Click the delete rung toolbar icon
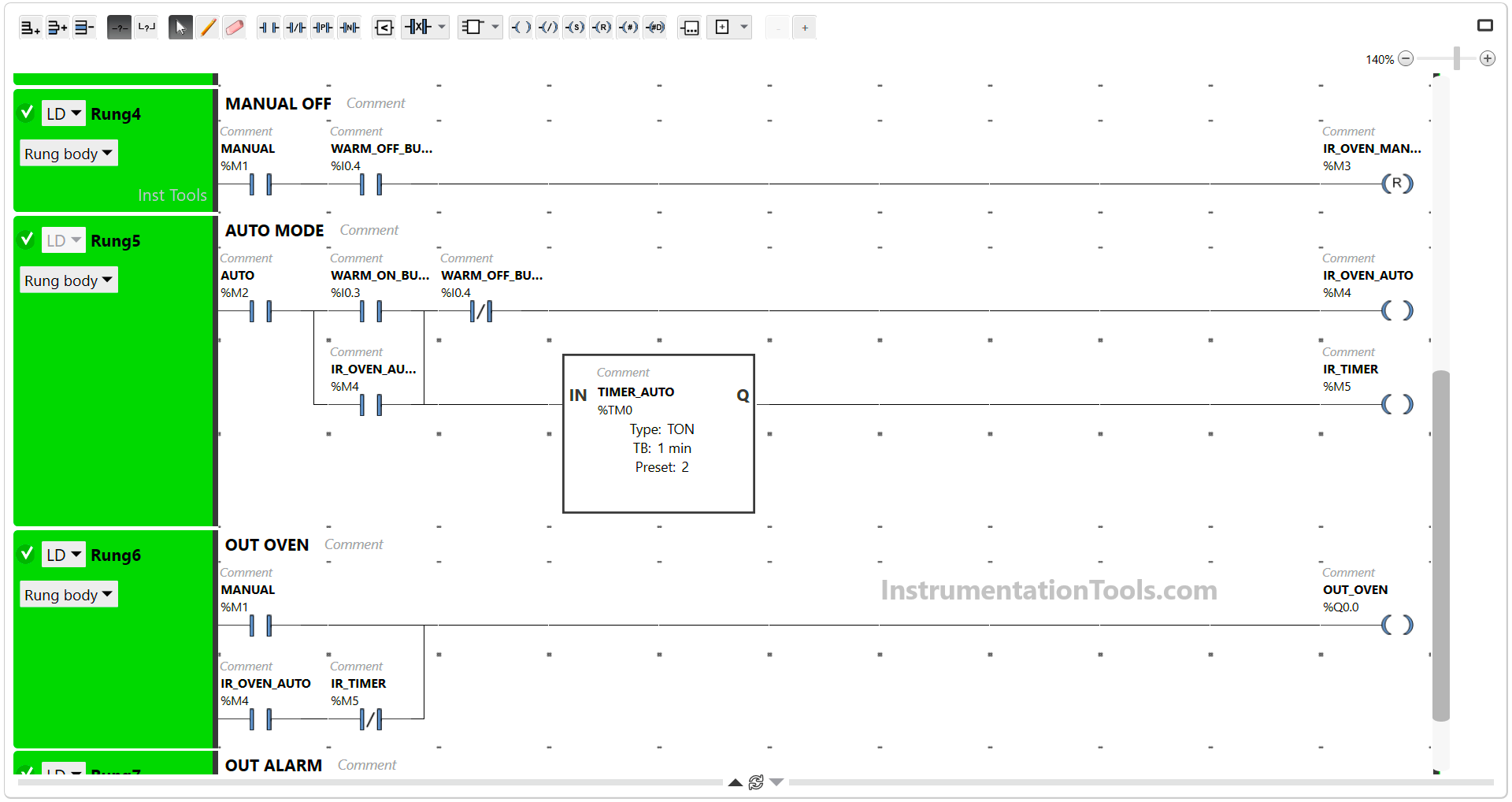Image resolution: width=1512 pixels, height=802 pixels. pos(83,28)
